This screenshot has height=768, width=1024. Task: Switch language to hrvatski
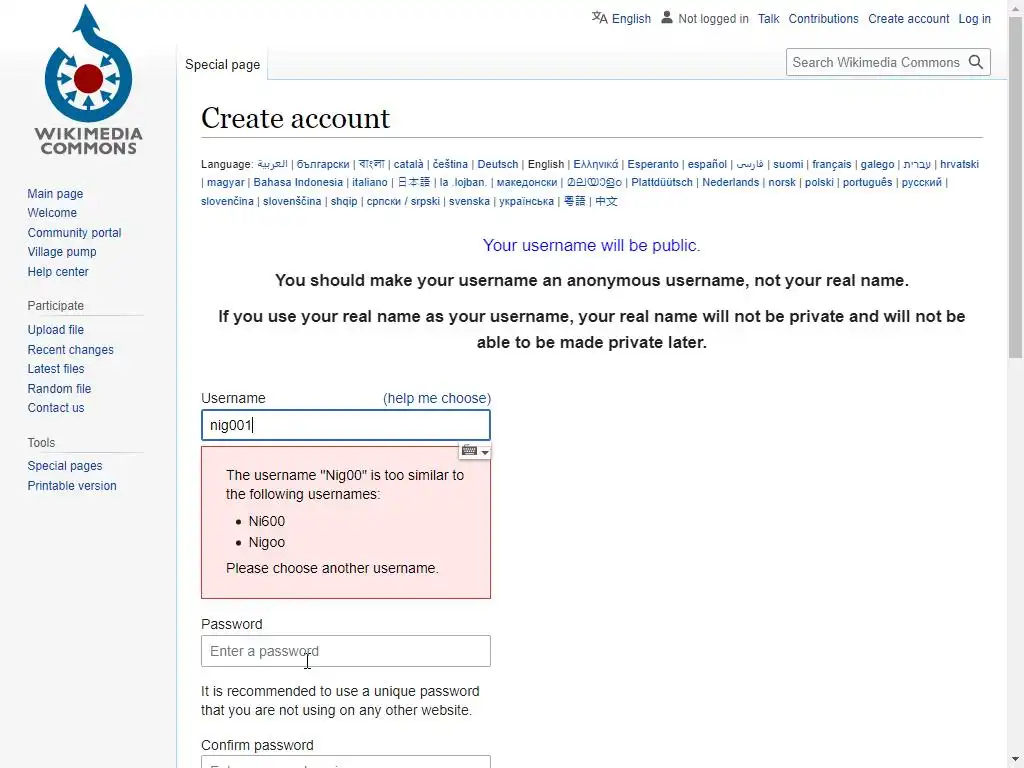pyautogui.click(x=959, y=164)
